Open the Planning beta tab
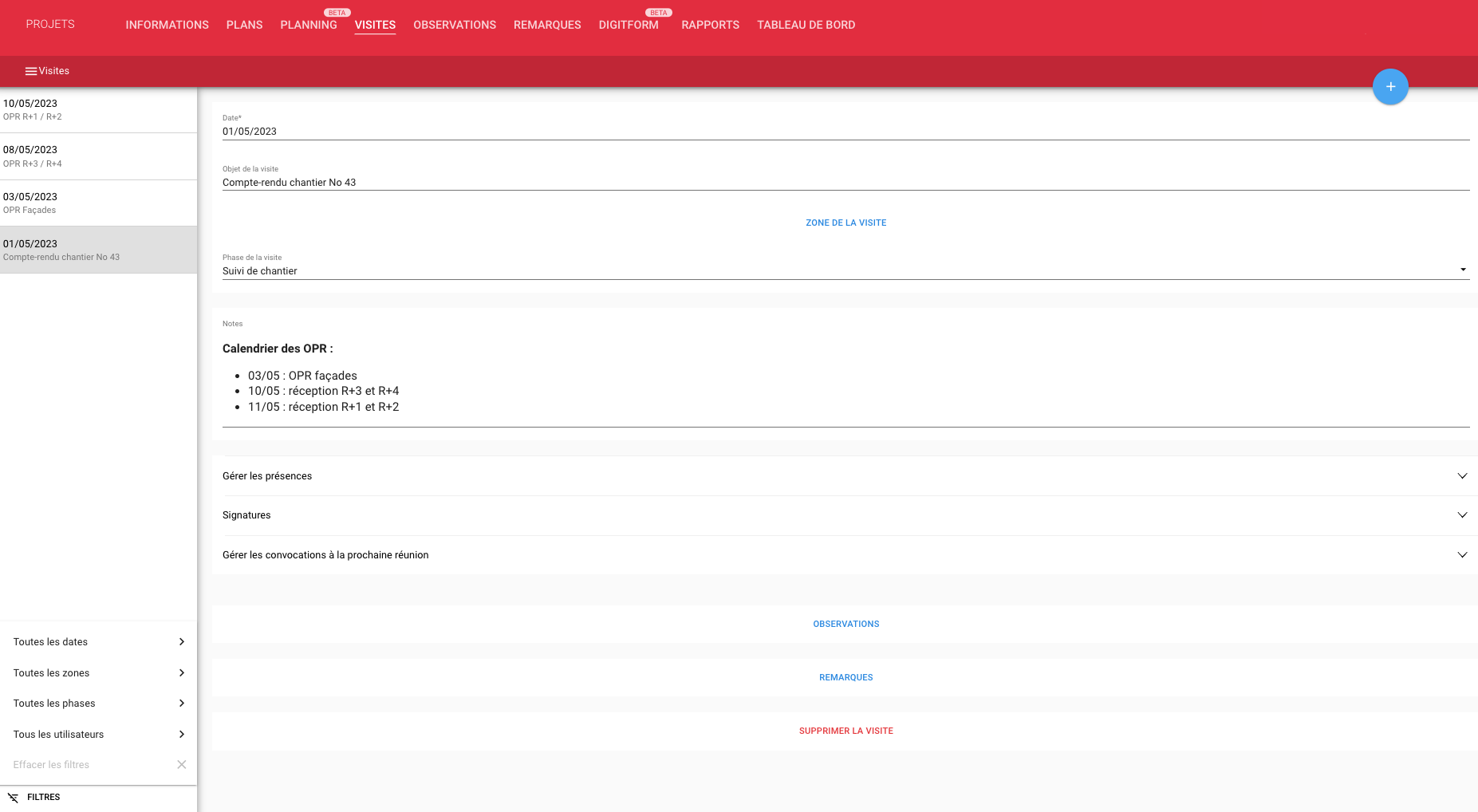The height and width of the screenshot is (812, 1478). click(308, 26)
